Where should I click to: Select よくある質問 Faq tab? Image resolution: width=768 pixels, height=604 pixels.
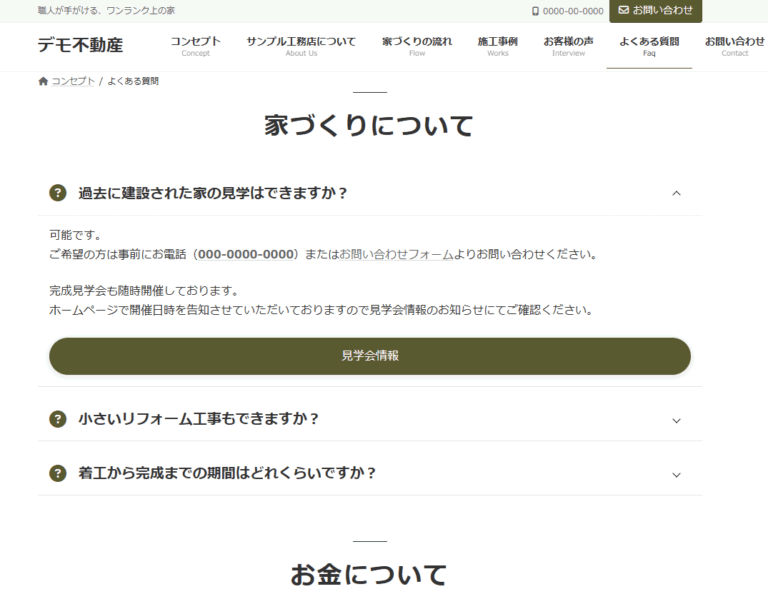pos(649,46)
